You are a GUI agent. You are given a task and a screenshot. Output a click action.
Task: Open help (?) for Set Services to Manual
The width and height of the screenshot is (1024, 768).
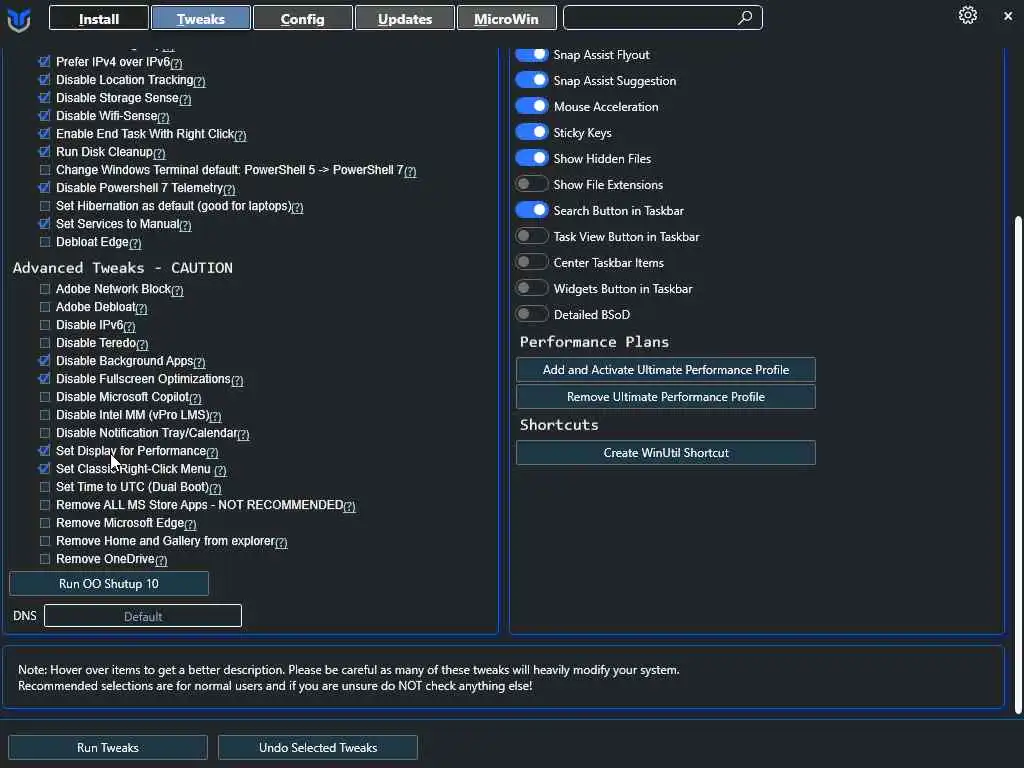(185, 225)
